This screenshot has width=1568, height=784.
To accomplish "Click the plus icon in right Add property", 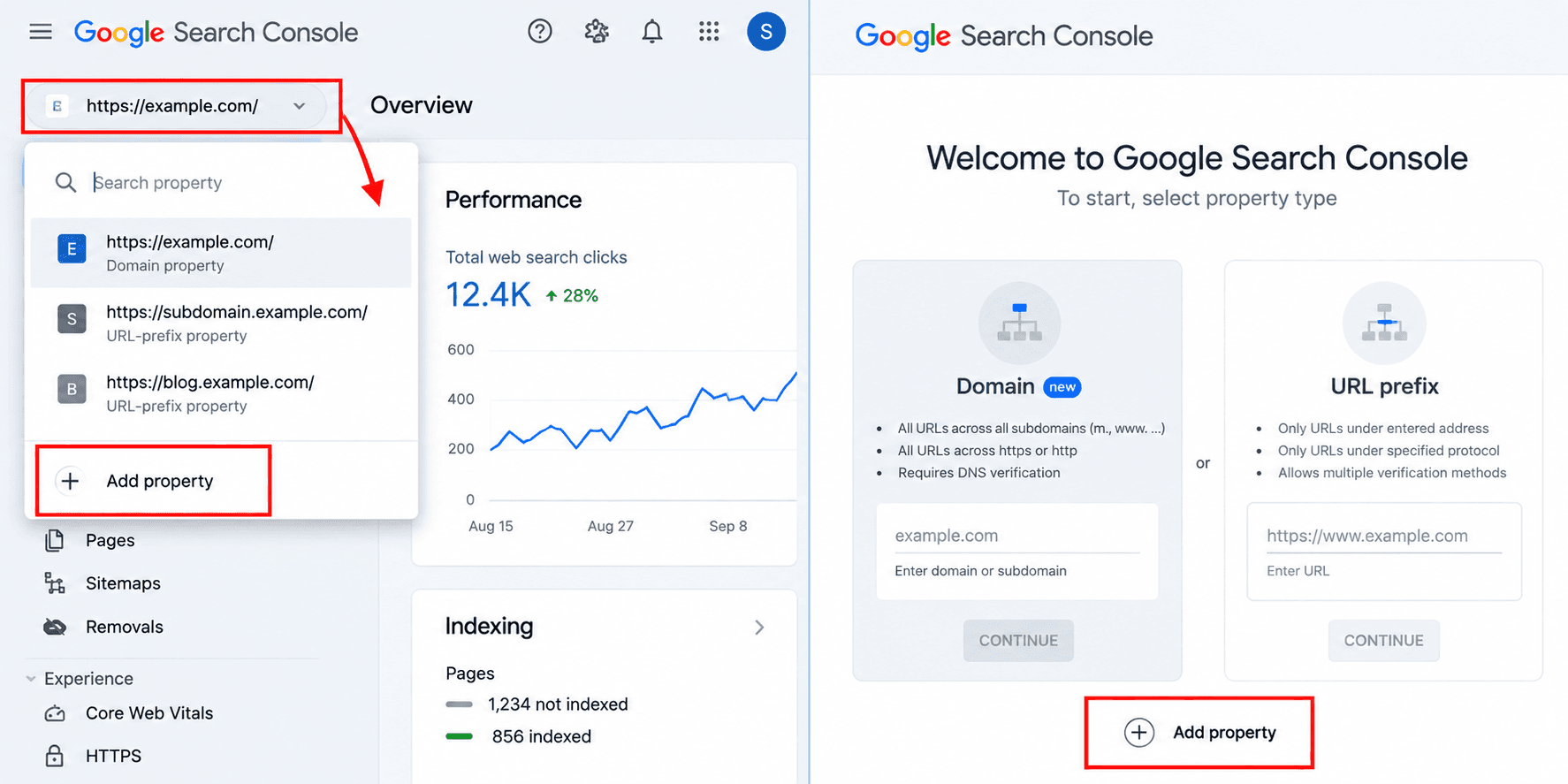I will [1139, 733].
